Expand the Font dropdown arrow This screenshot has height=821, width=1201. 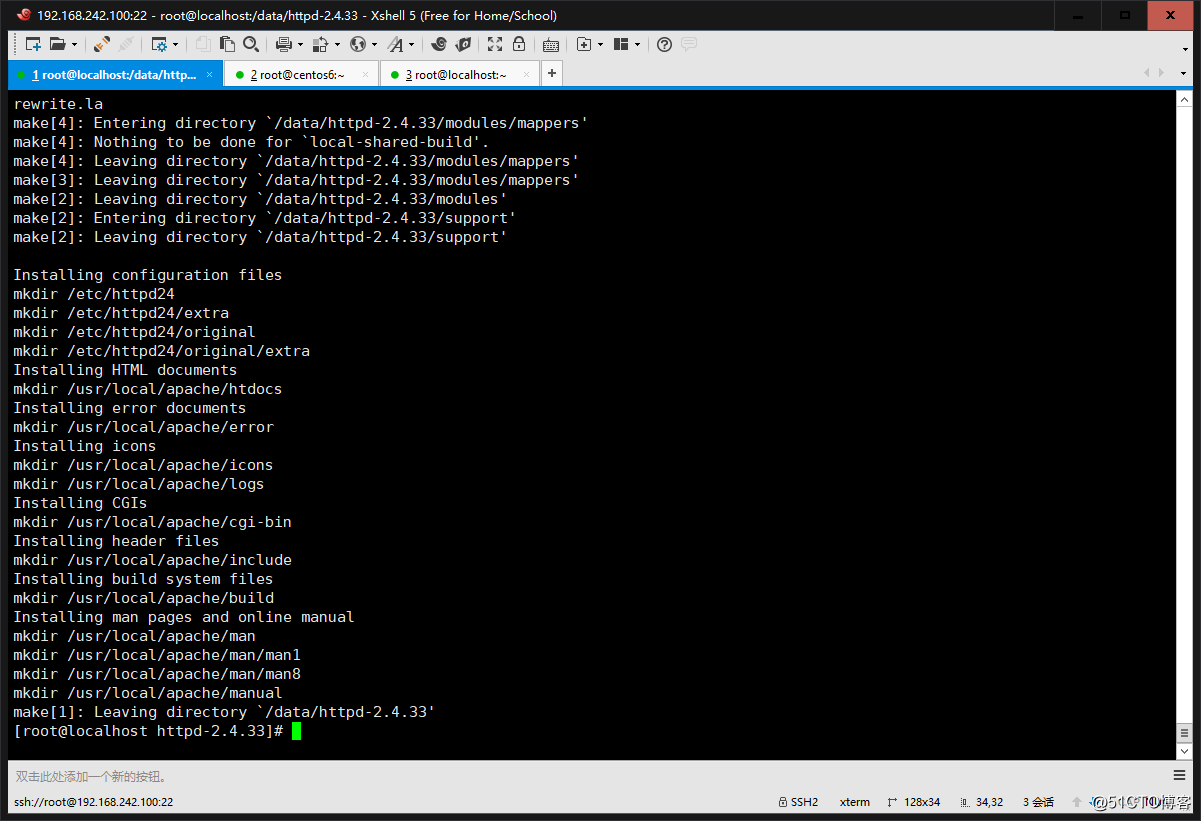411,44
